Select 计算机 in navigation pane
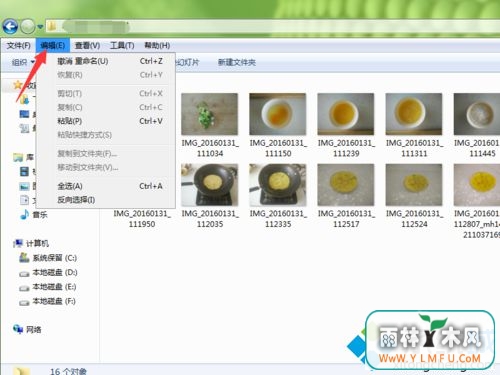The height and width of the screenshot is (375, 500). [37, 243]
